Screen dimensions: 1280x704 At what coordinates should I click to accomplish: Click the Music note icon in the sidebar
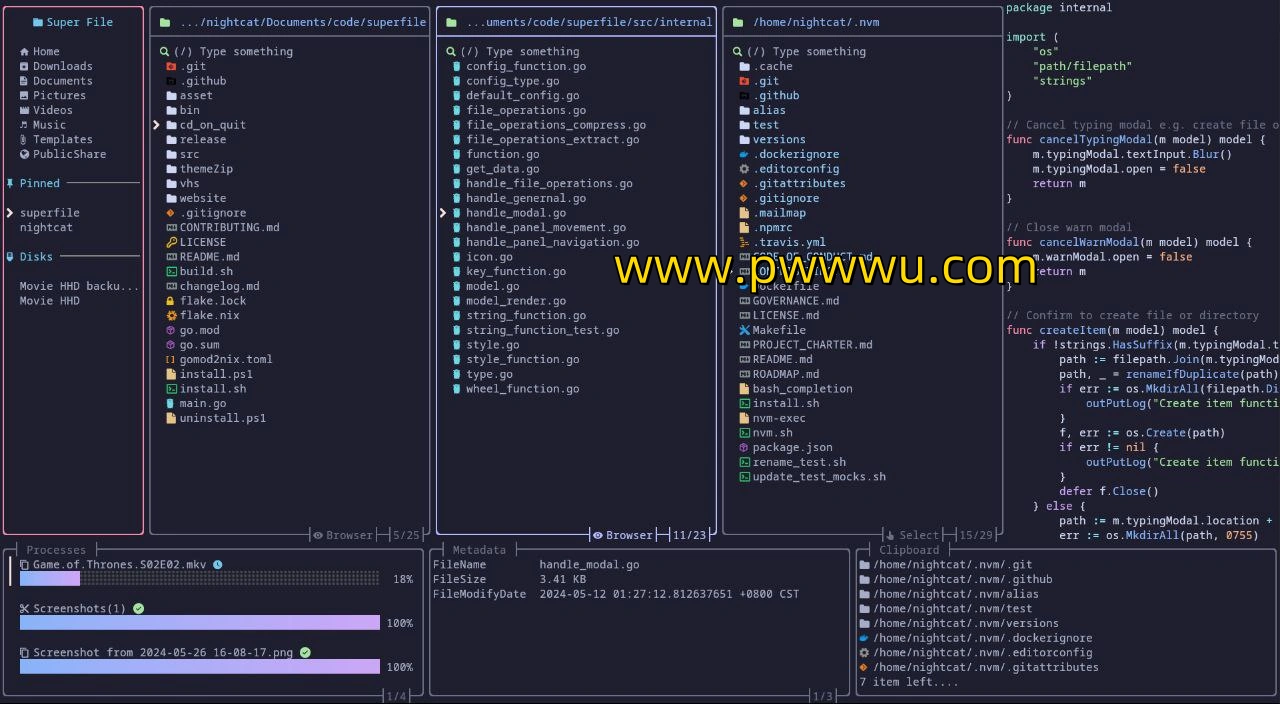pos(24,125)
